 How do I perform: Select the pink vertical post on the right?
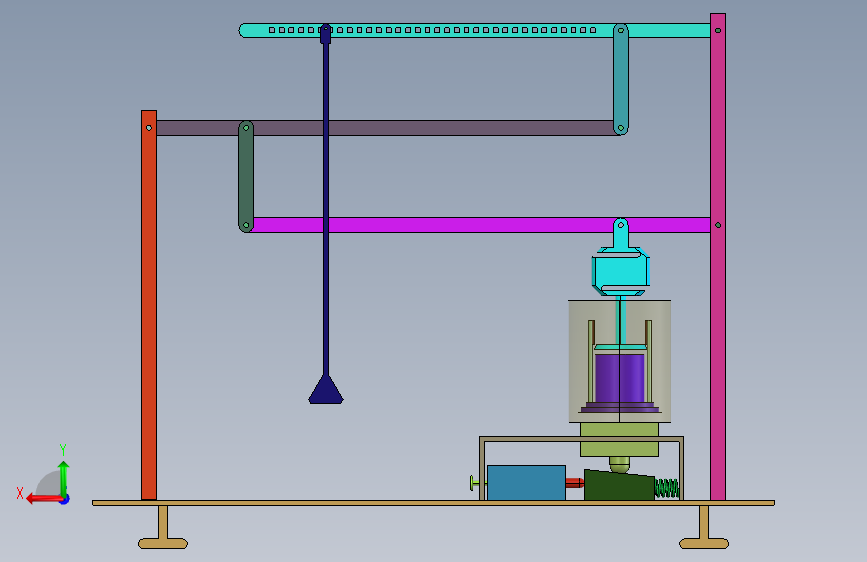coord(718,257)
